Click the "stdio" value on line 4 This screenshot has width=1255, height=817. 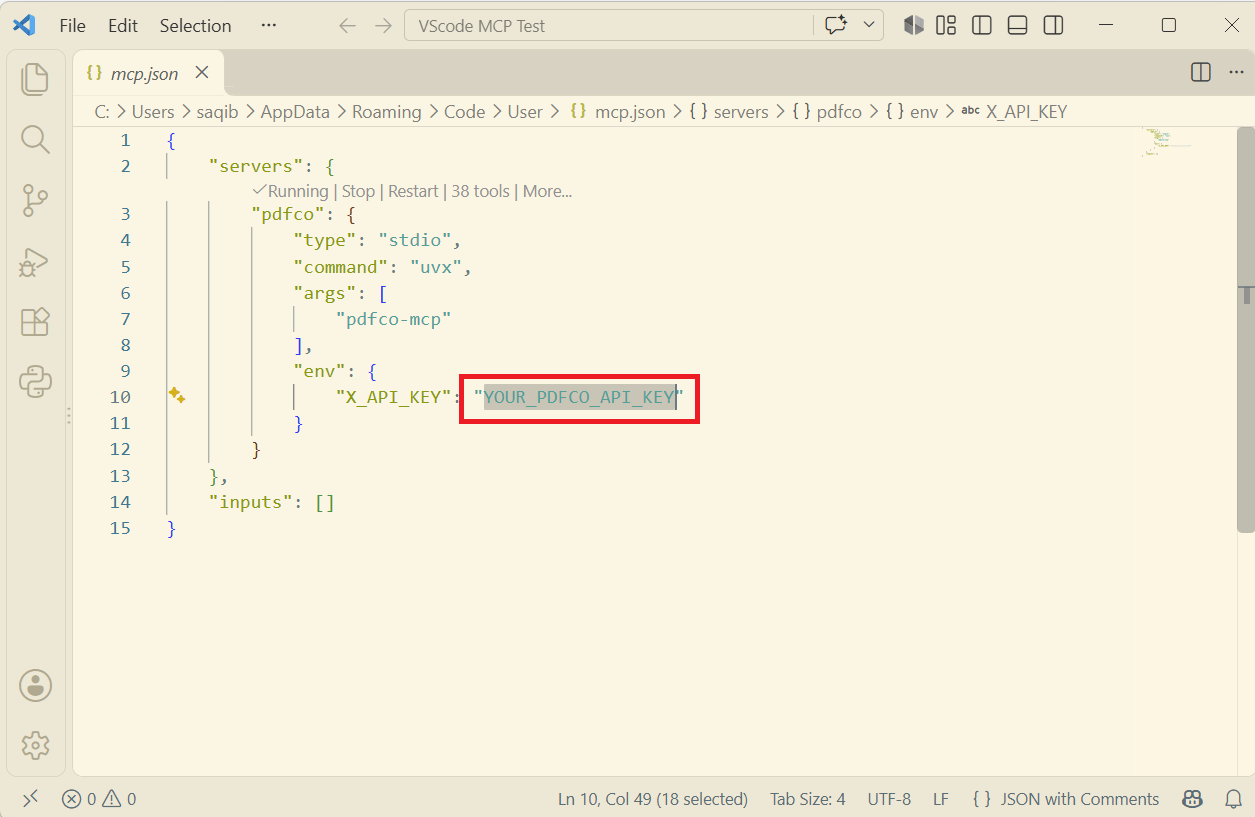click(415, 240)
